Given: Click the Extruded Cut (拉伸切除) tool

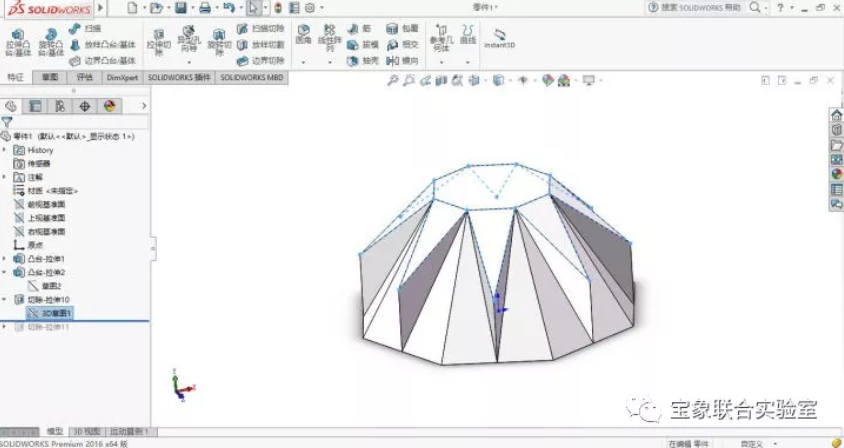Looking at the screenshot, I should 159,43.
